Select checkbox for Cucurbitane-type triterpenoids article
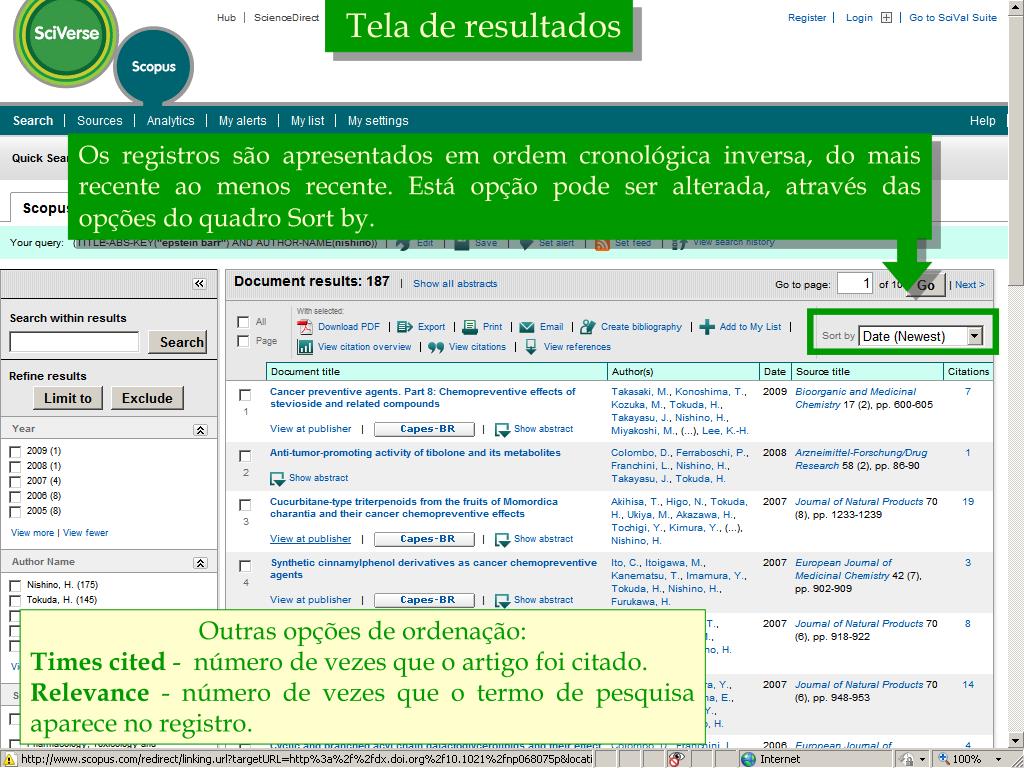1024x768 pixels. click(x=245, y=505)
